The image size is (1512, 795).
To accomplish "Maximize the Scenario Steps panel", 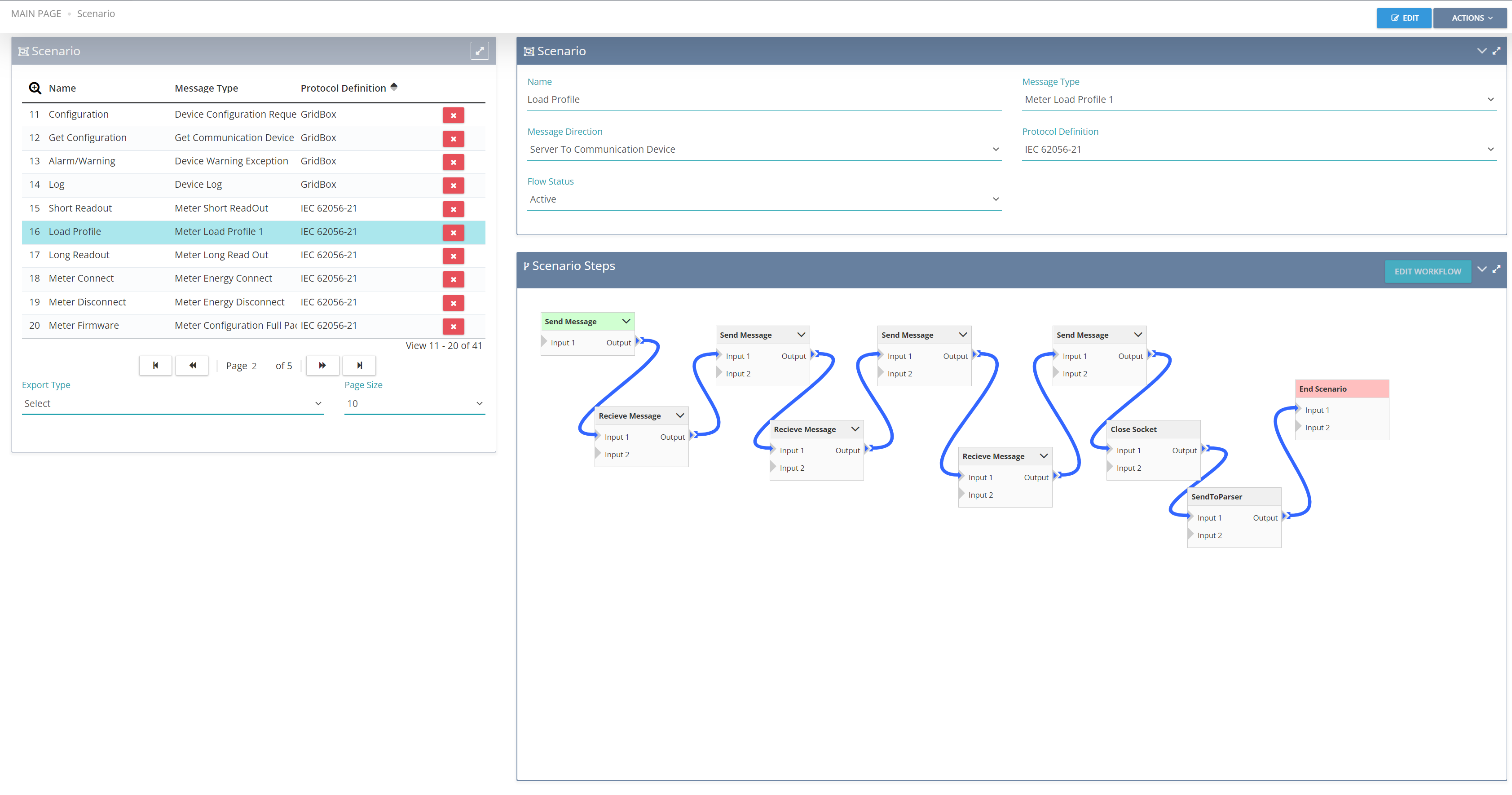I will [x=1497, y=269].
